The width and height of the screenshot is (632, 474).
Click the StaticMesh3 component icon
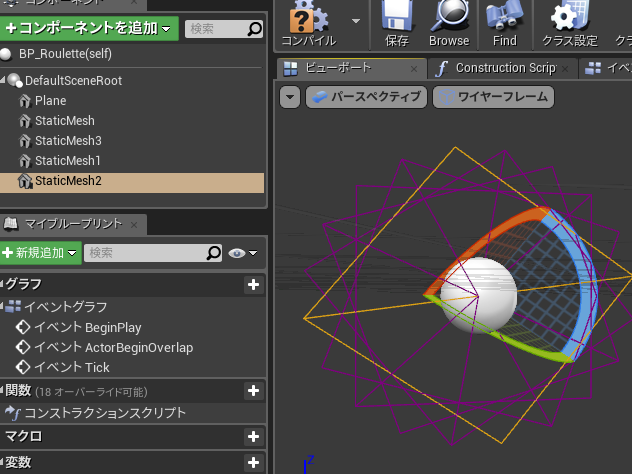(x=25, y=141)
